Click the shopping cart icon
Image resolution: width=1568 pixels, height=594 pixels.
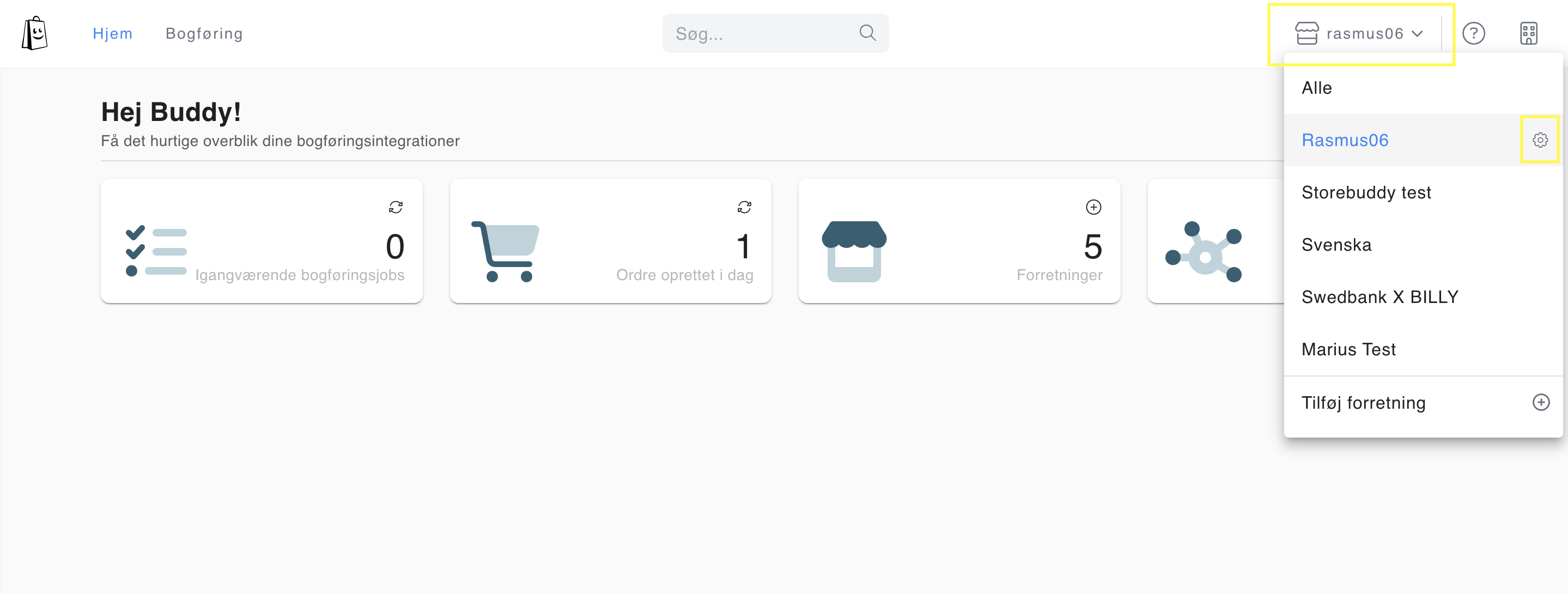pos(505,251)
